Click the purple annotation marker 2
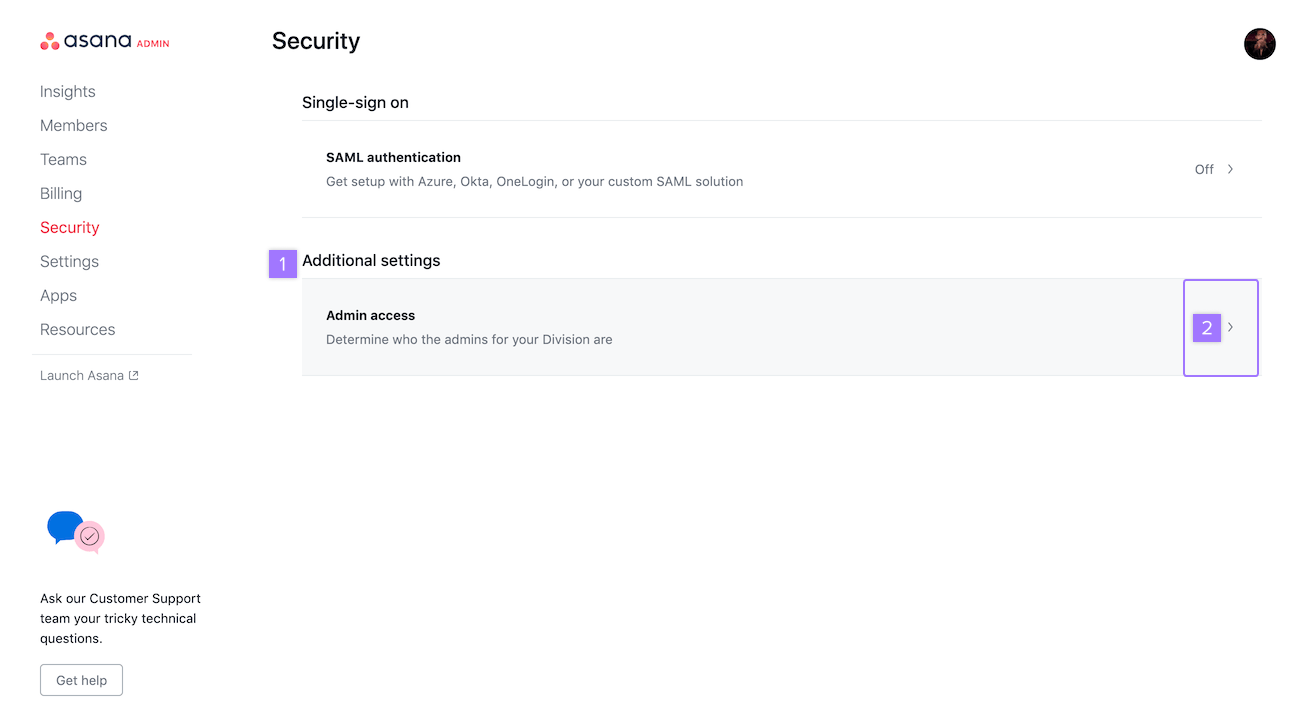This screenshot has height=728, width=1300. (1207, 328)
